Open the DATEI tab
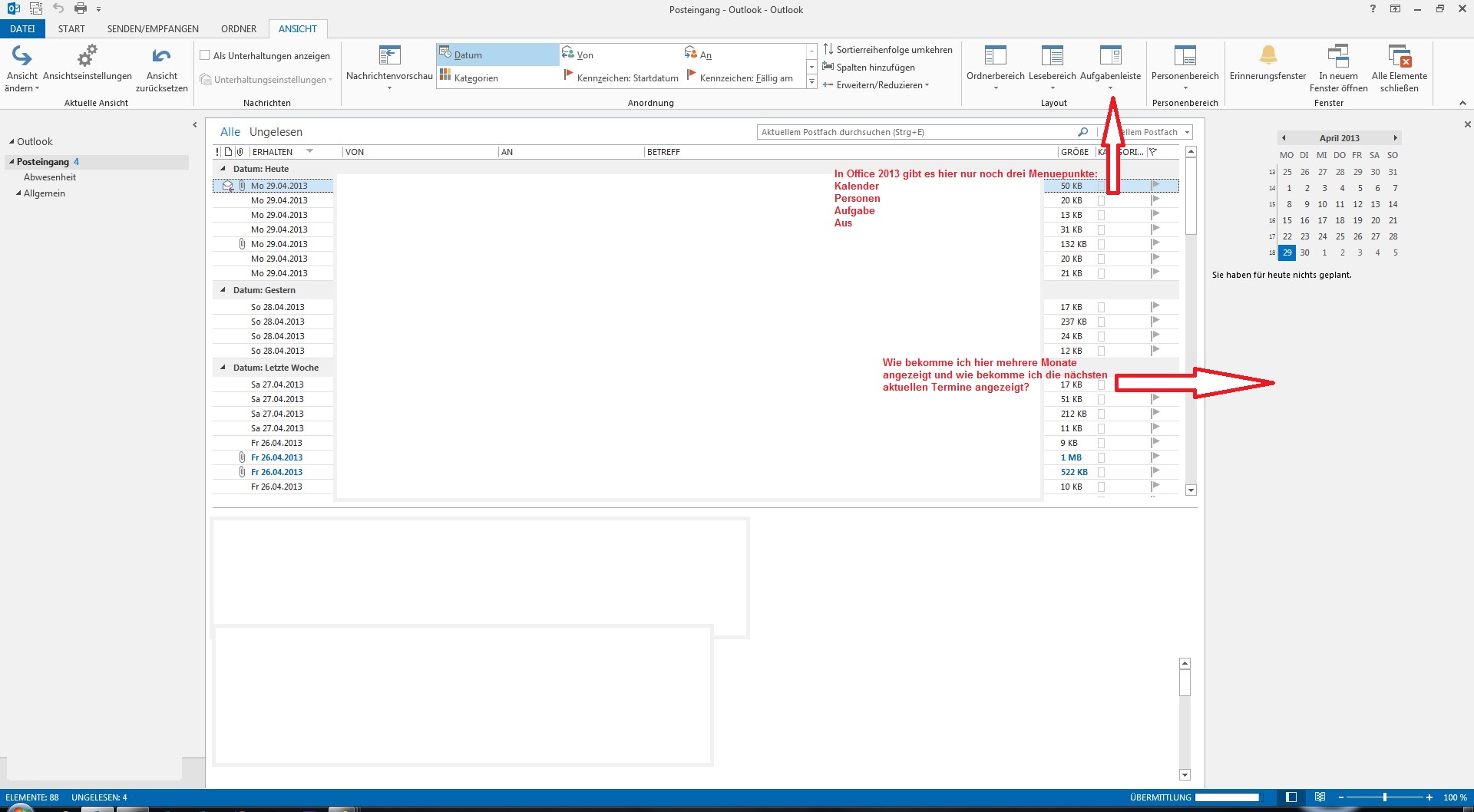 click(x=22, y=28)
